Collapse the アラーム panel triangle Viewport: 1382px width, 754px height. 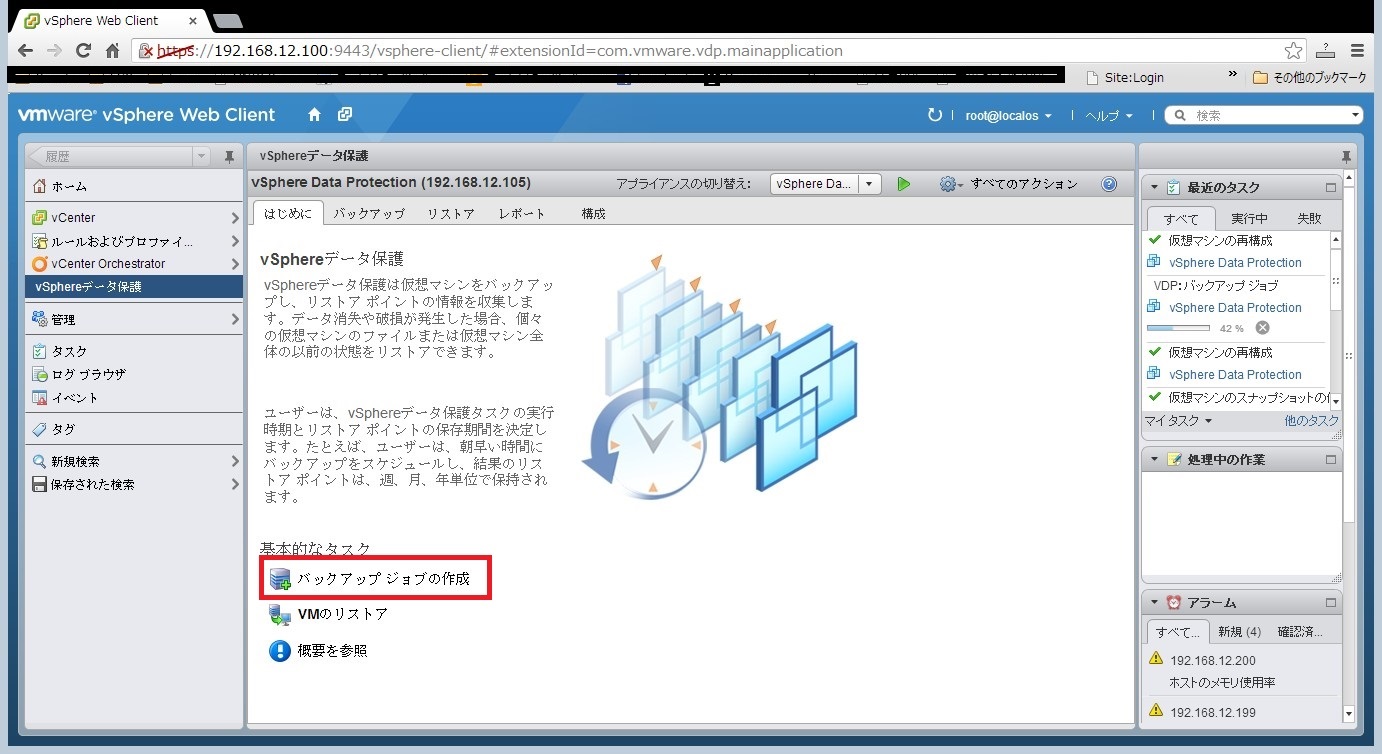(1154, 603)
